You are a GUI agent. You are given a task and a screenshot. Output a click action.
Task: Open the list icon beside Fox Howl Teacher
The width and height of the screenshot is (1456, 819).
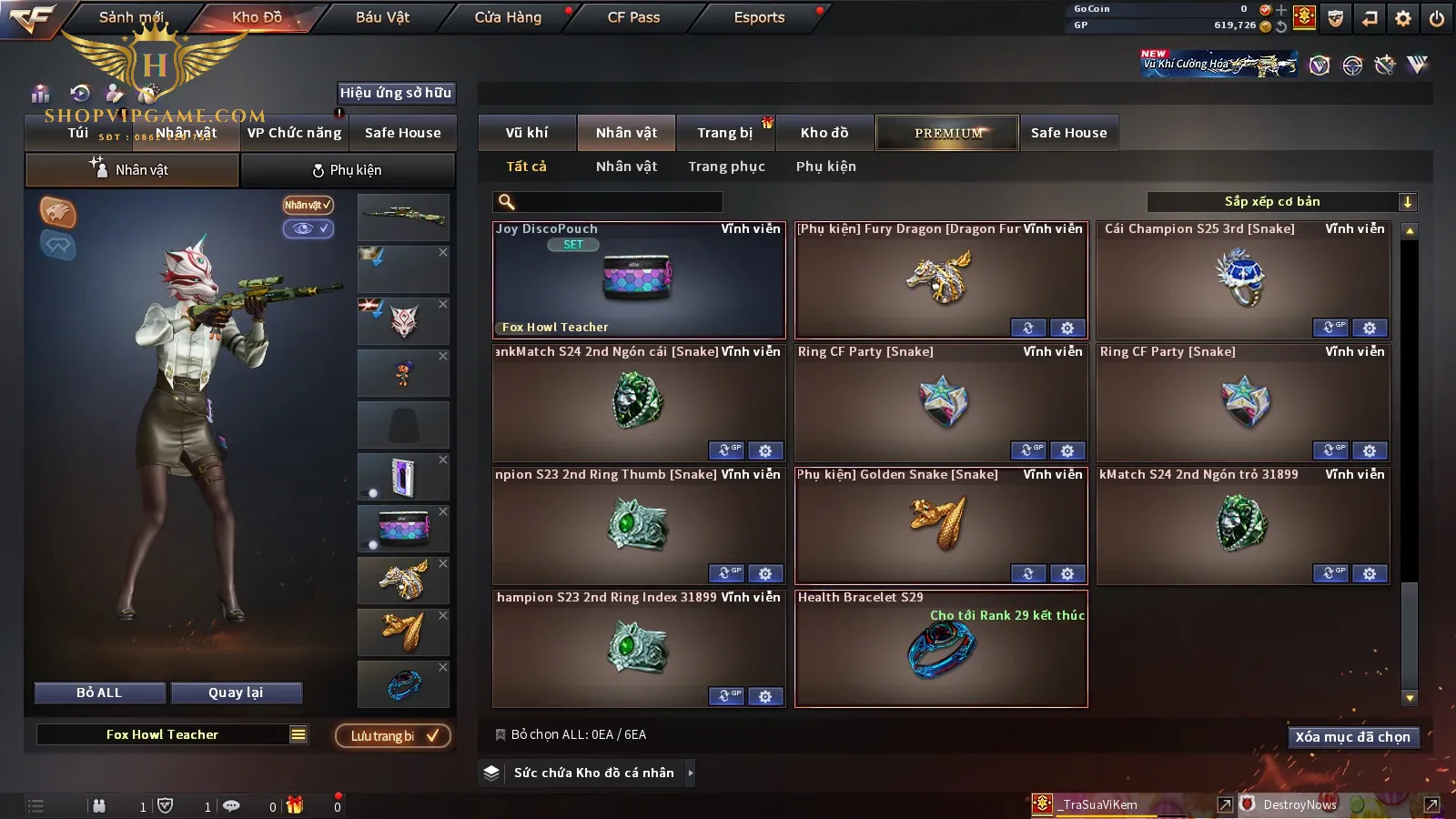[298, 734]
